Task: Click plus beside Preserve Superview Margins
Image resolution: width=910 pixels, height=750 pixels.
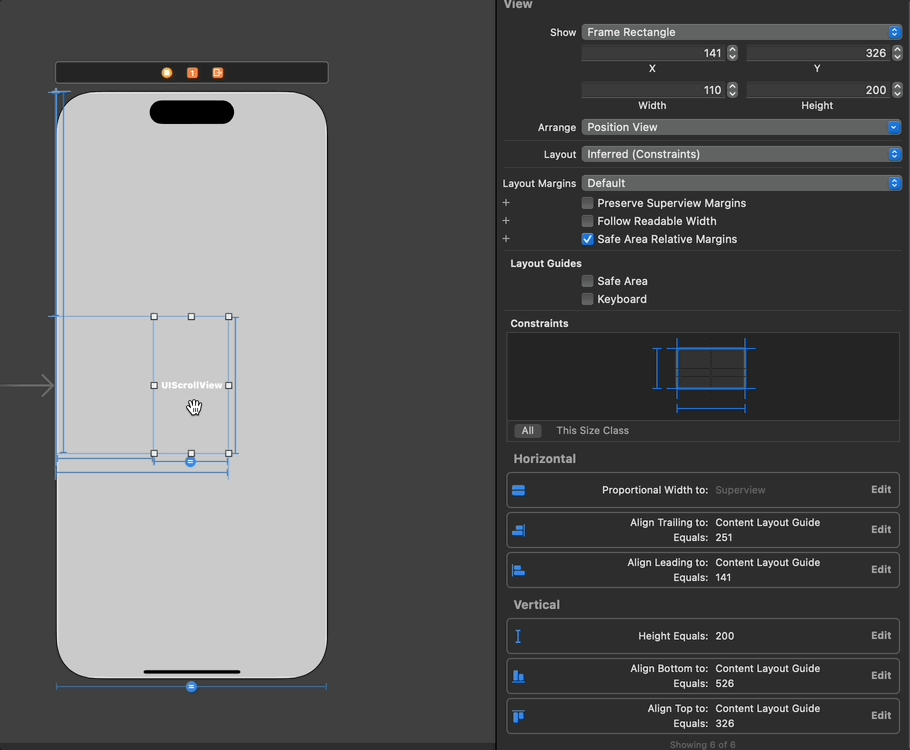Action: tap(506, 203)
